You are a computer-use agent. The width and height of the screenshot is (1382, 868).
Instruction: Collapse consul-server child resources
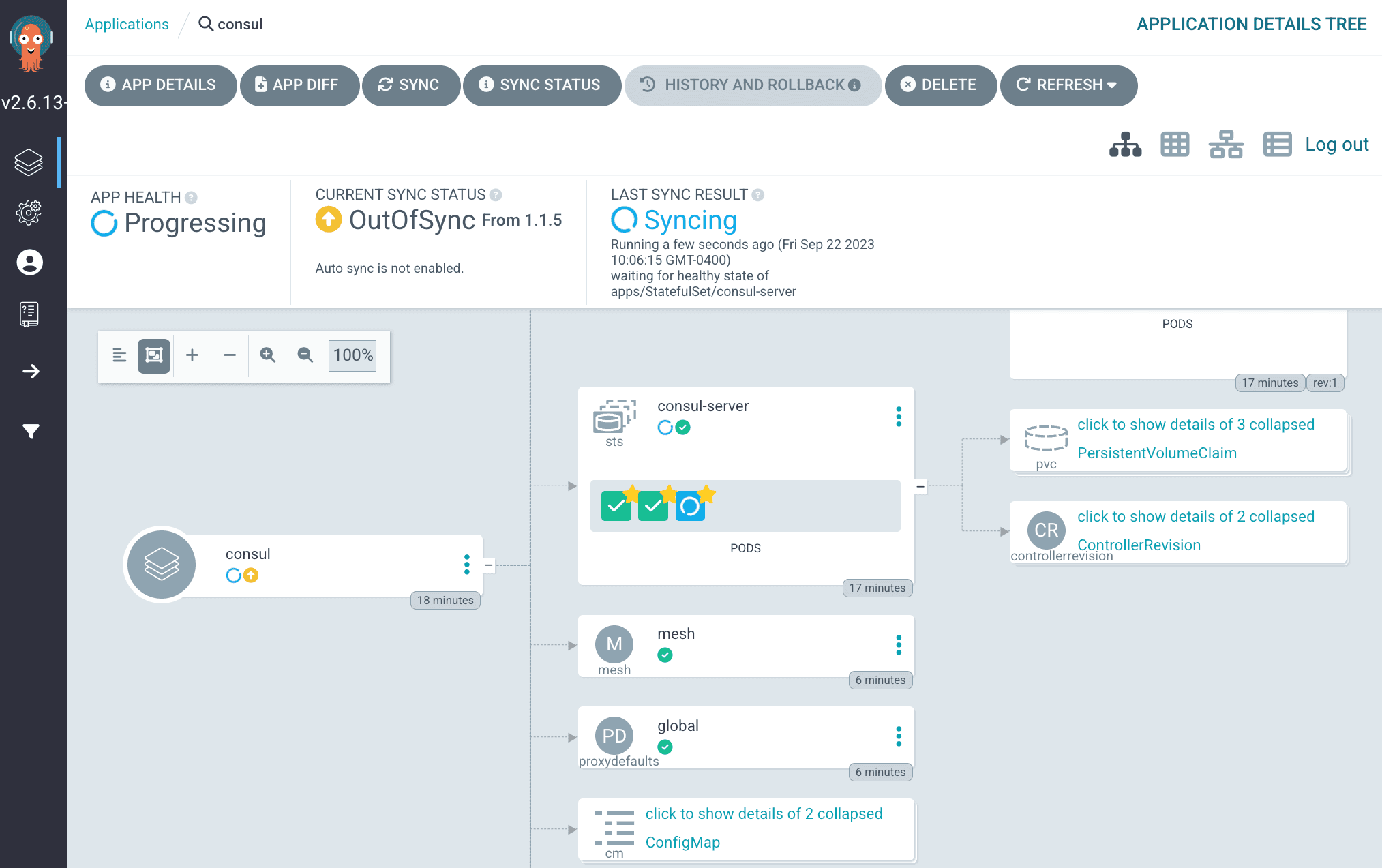920,486
